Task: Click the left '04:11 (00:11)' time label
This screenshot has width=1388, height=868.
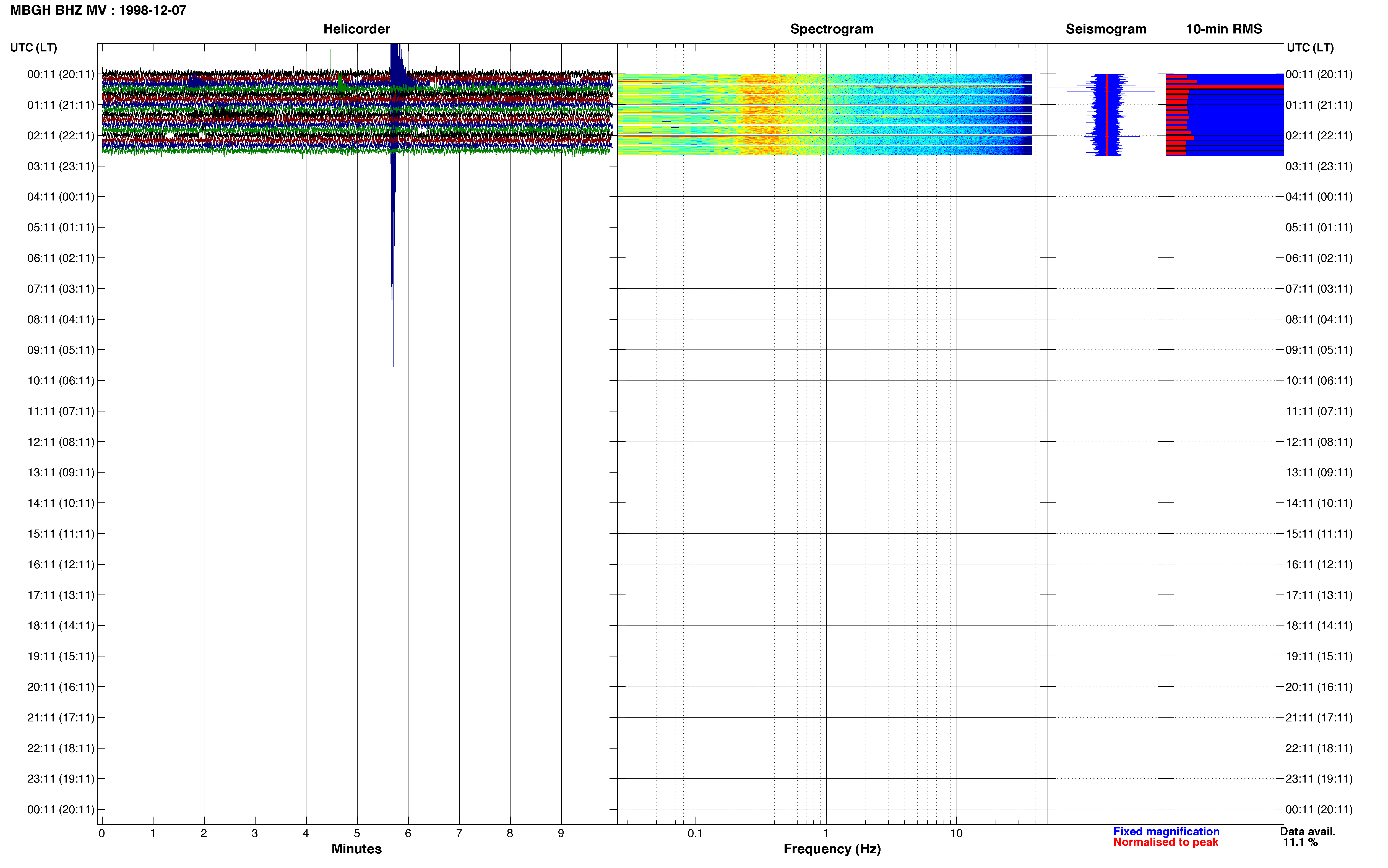Action: coord(61,196)
